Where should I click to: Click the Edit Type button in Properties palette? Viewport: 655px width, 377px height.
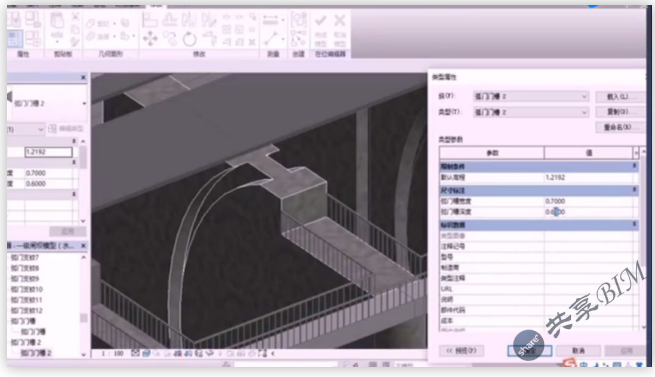pyautogui.click(x=66, y=129)
